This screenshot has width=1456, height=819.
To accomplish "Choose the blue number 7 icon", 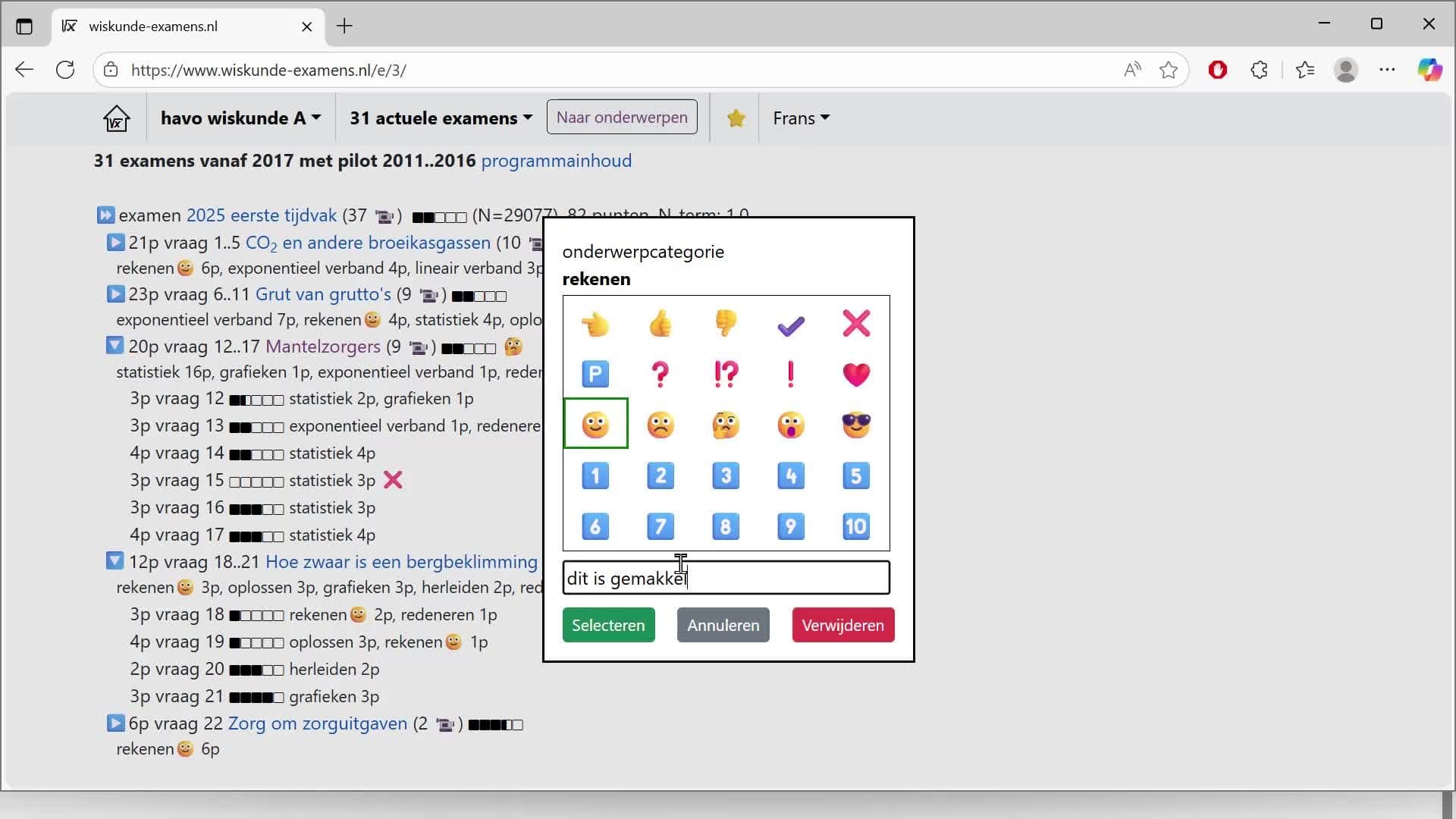I will [661, 526].
